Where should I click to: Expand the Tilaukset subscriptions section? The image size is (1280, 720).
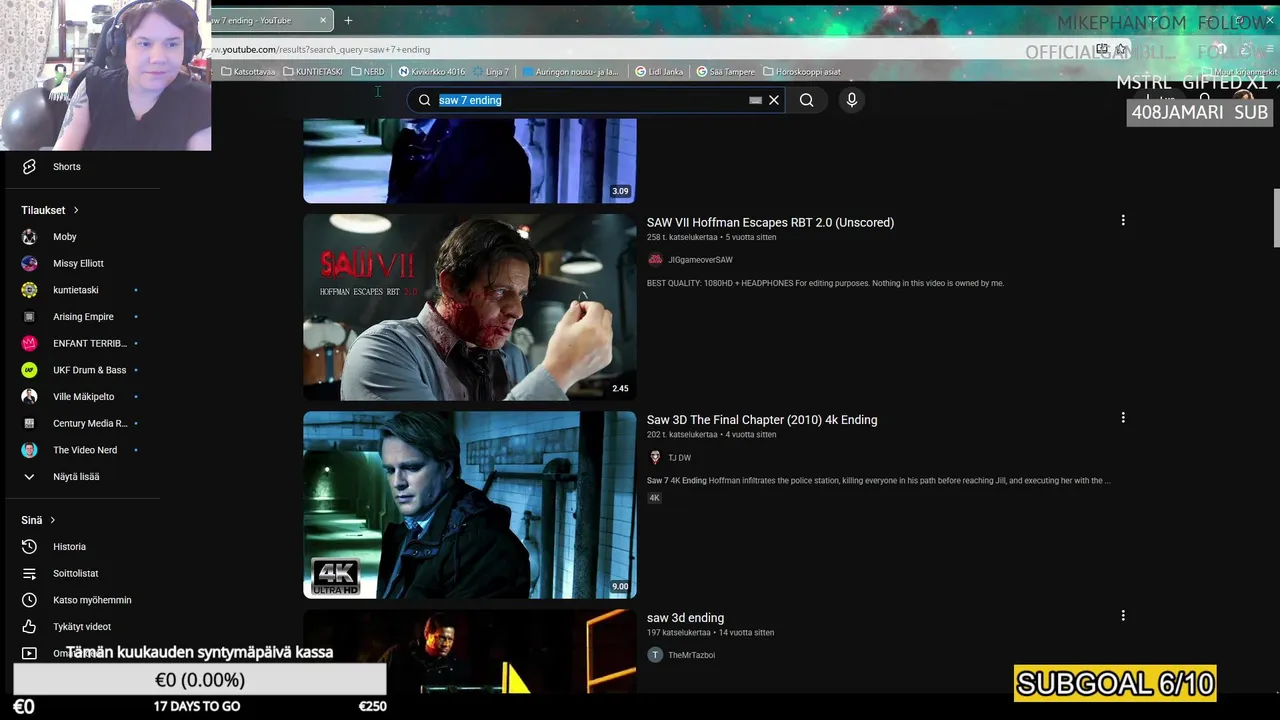(x=50, y=210)
